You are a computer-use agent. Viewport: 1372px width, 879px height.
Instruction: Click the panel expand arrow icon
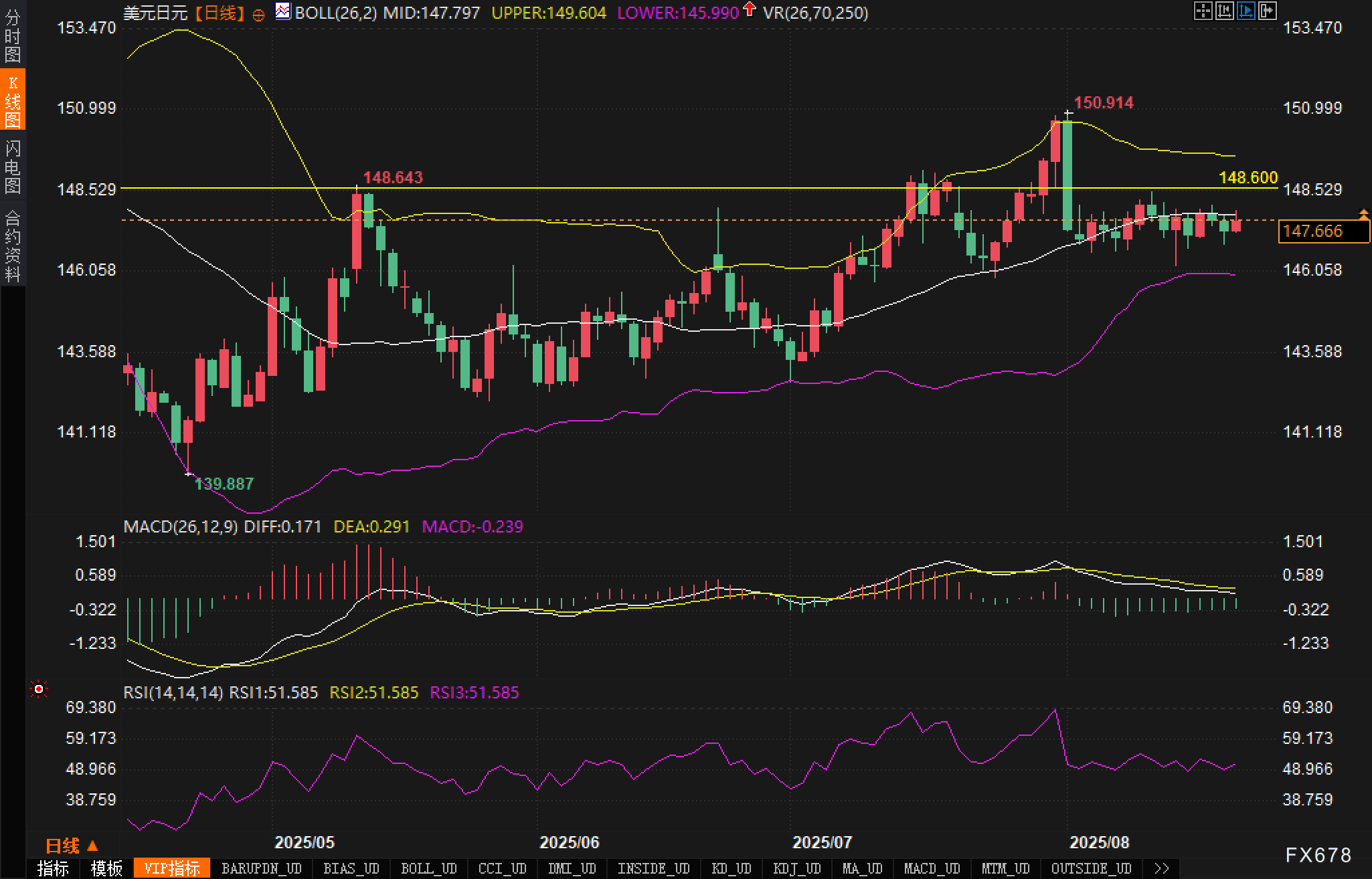click(x=1267, y=11)
